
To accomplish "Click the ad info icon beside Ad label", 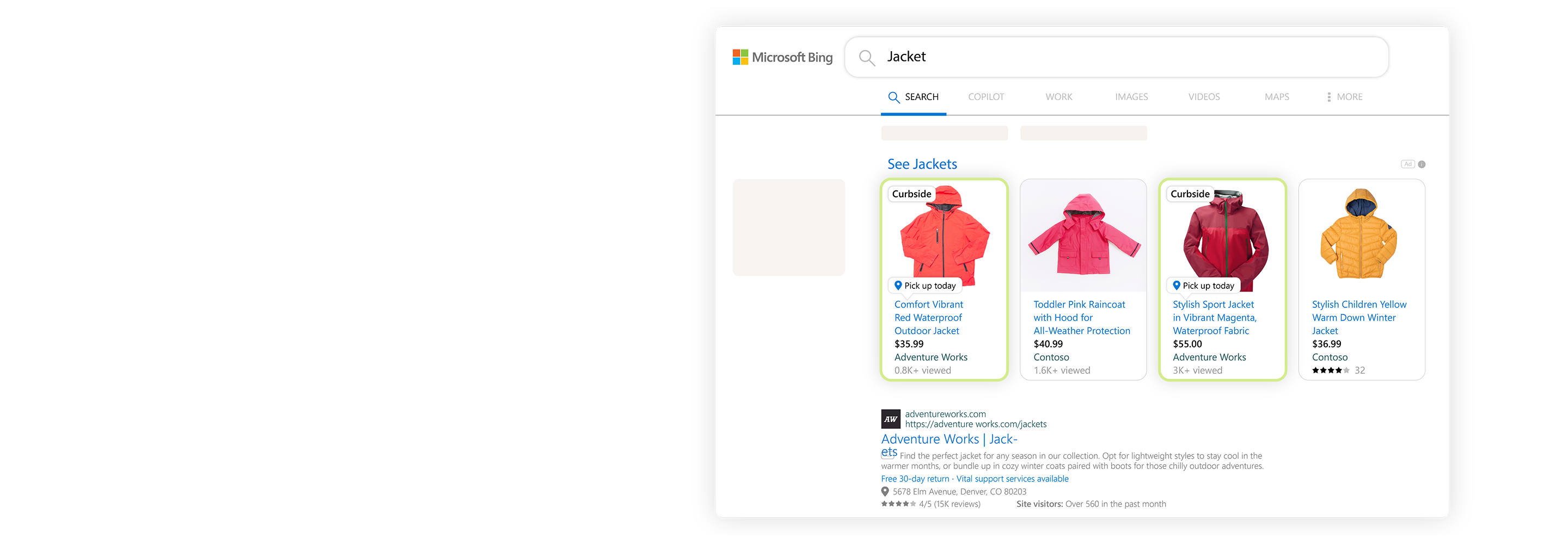I will [x=1422, y=164].
